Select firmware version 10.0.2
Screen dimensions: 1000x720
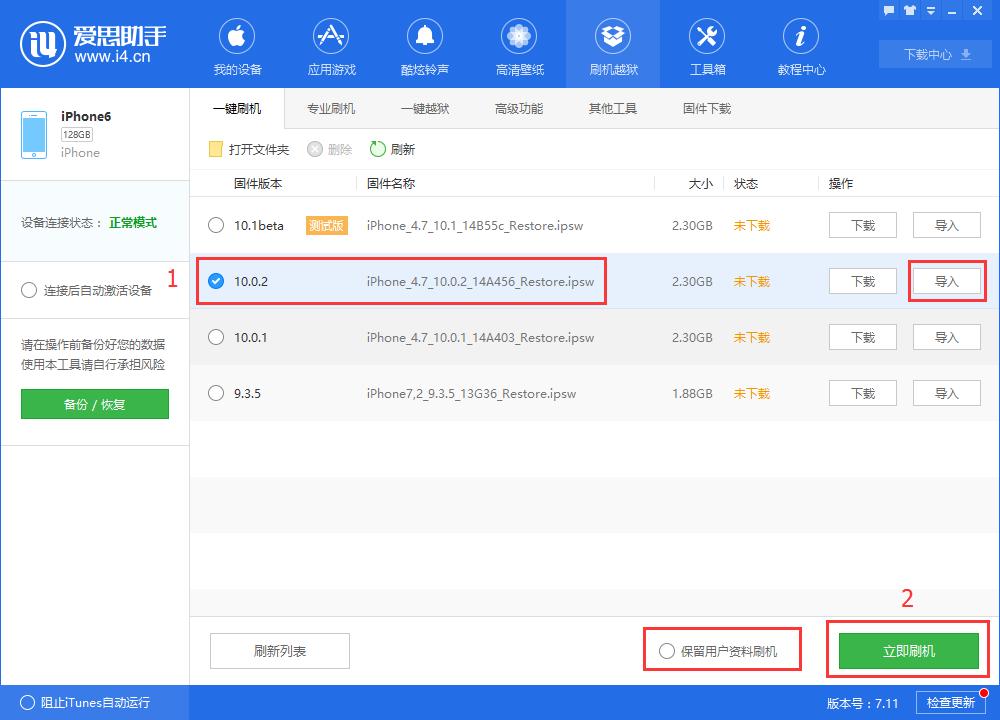(215, 281)
